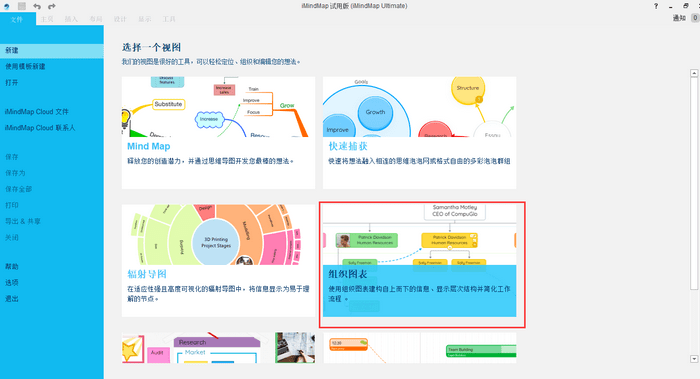The image size is (700, 379).
Task: Click the notification count badge showing 0
Action: (x=695, y=18)
